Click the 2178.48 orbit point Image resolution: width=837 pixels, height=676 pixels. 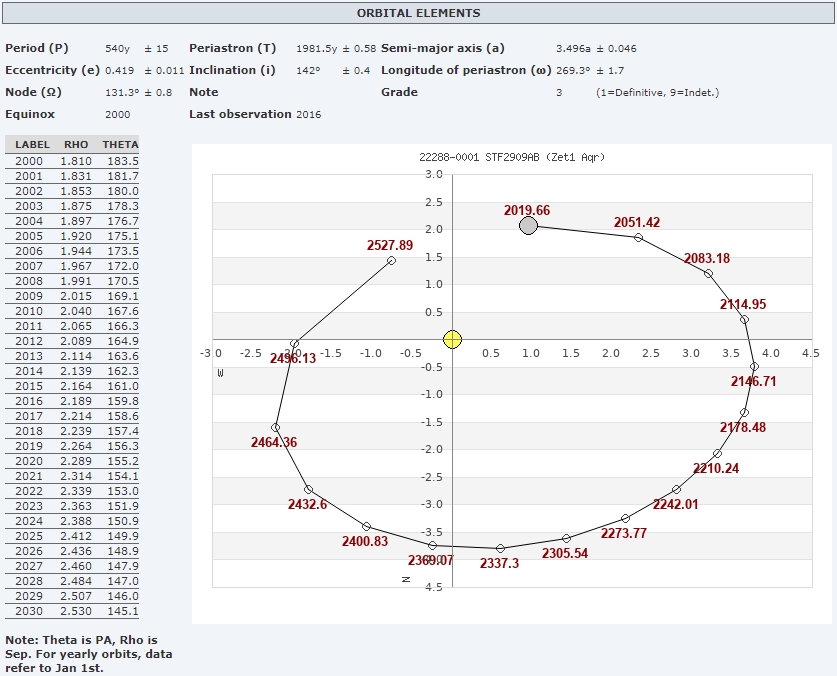pos(744,412)
